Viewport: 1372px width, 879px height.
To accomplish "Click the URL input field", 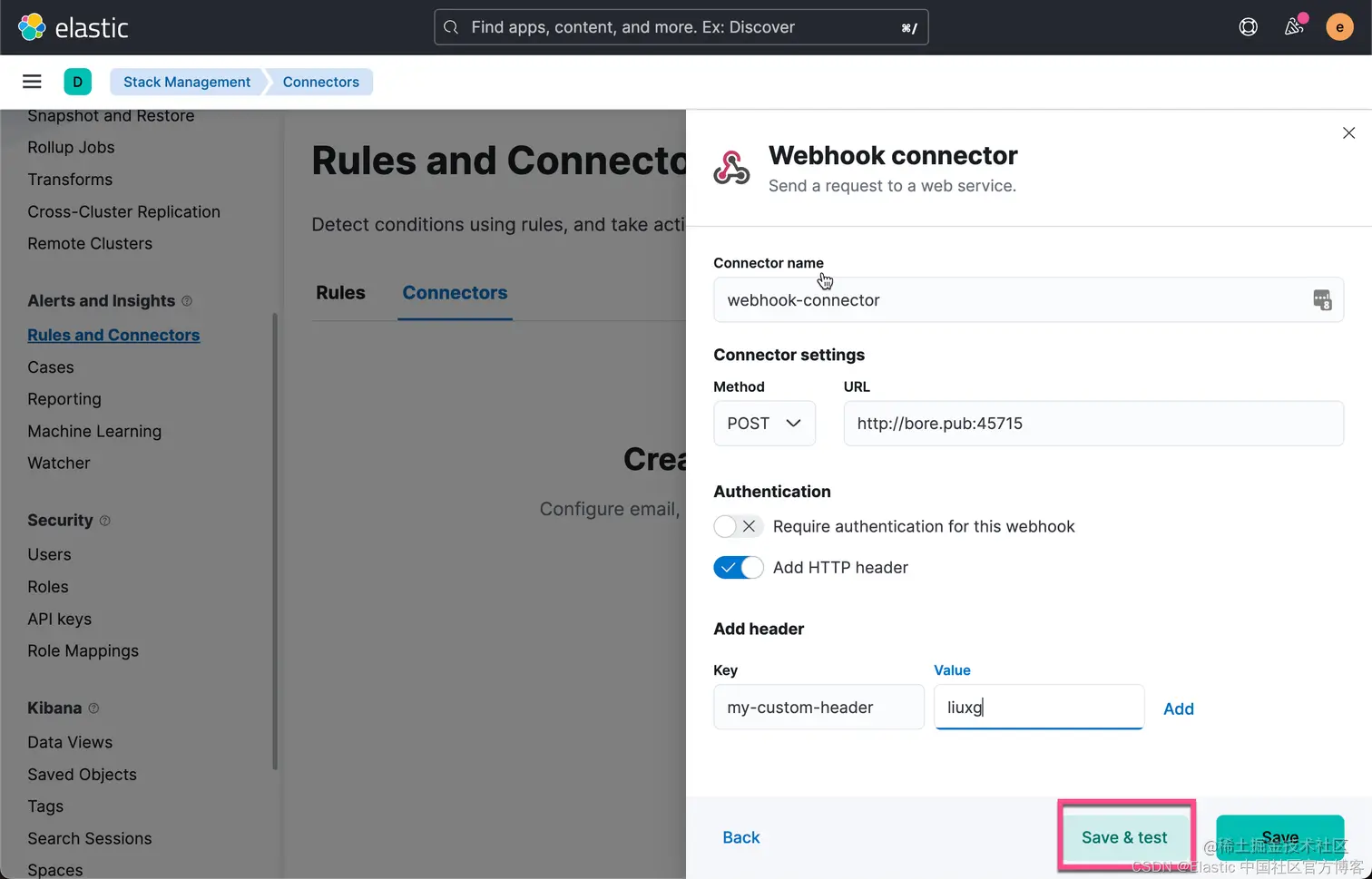I will tap(1093, 424).
